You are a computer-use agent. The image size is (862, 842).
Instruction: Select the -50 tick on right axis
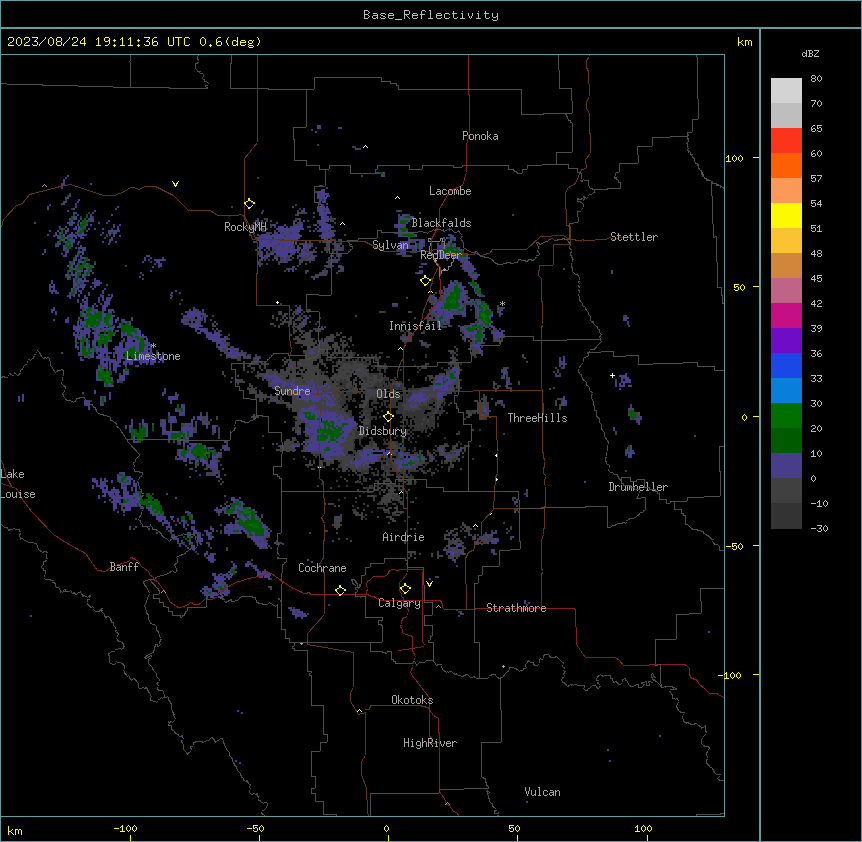tap(734, 546)
